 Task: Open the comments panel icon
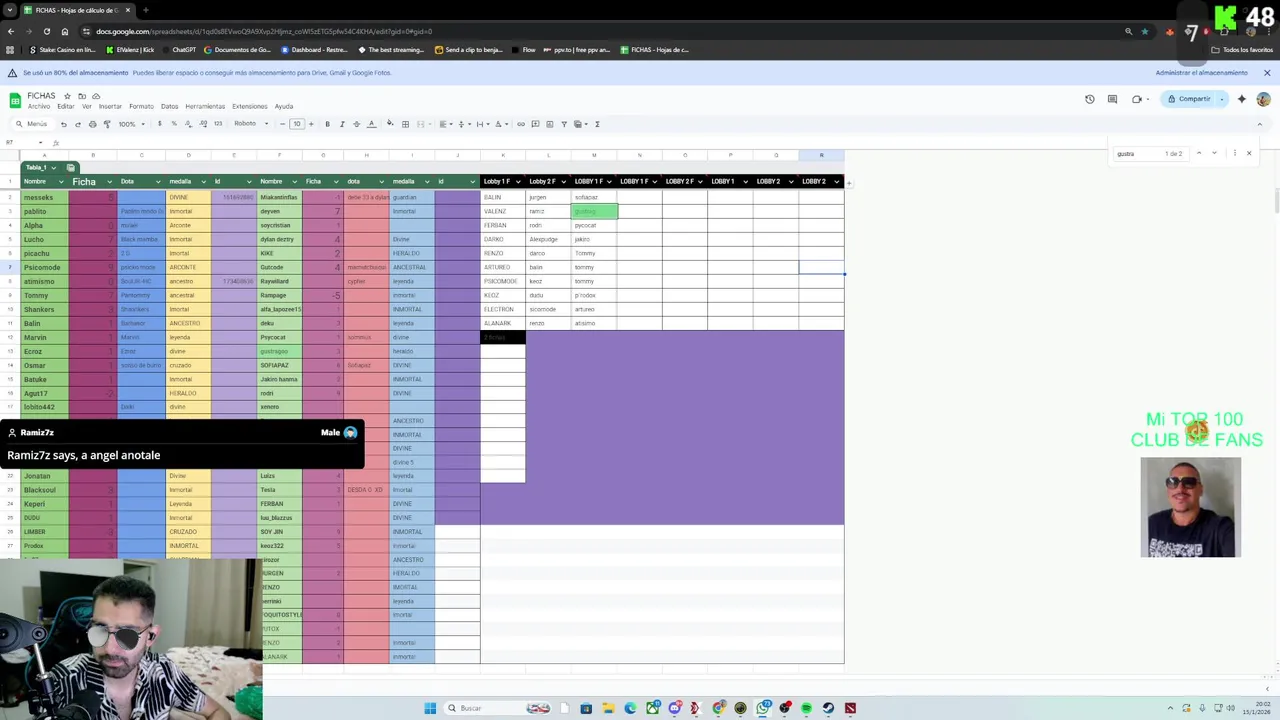pos(1112,99)
